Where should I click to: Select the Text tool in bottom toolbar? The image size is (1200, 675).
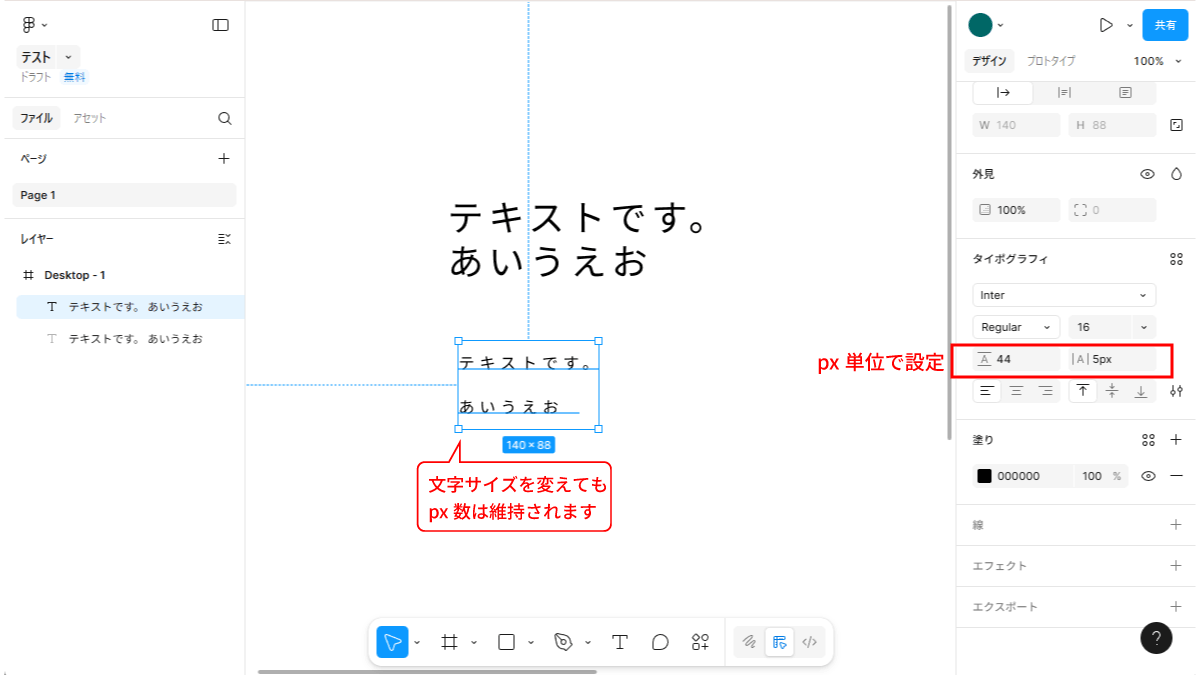pos(619,642)
